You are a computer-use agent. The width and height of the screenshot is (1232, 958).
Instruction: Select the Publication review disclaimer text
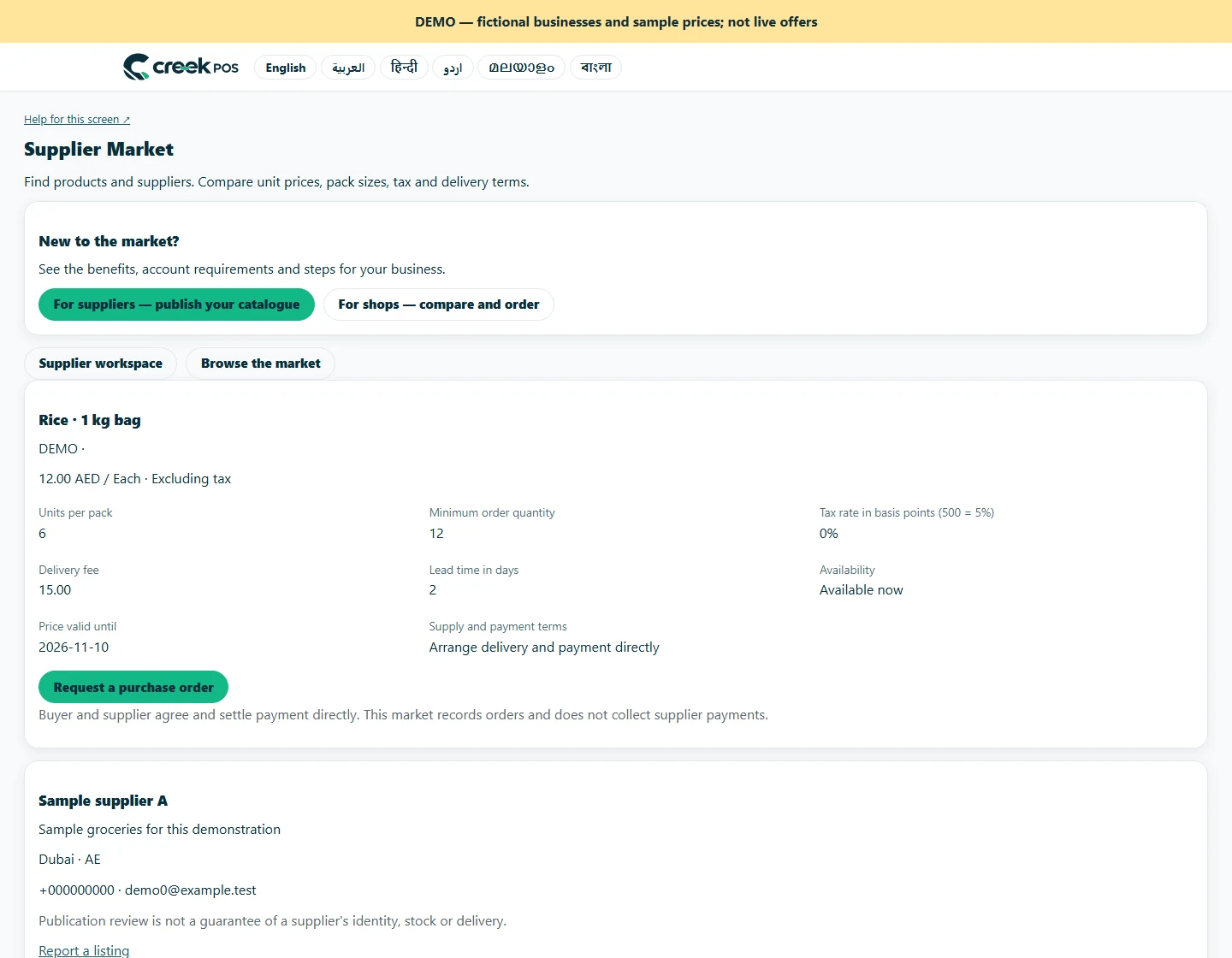(272, 921)
